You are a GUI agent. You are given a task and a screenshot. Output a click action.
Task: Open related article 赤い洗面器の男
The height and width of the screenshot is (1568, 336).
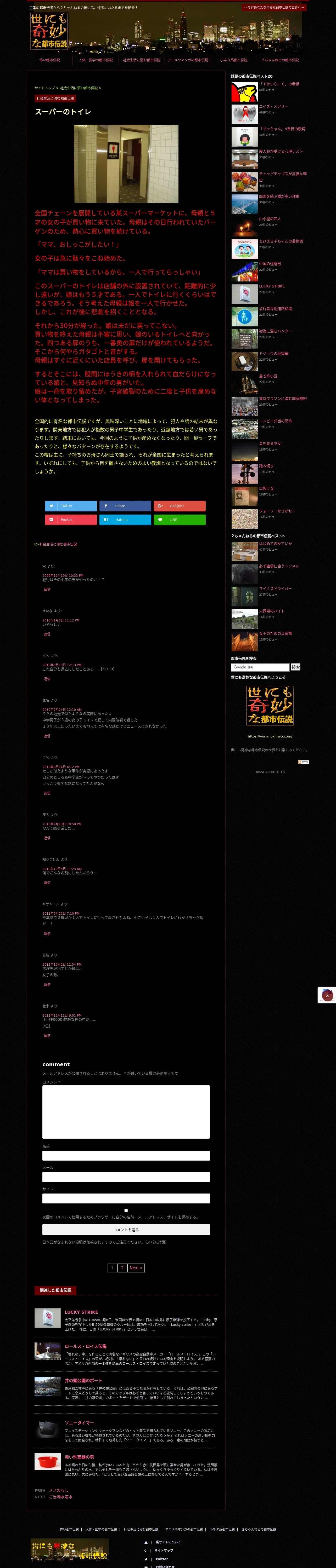click(x=79, y=1457)
